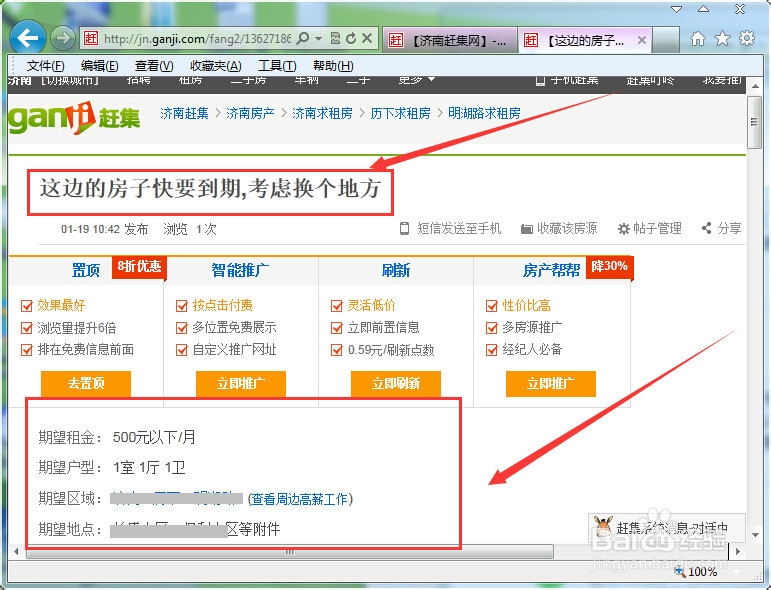Click the 置顶 heading
Screen dimensions: 771x590
86,270
